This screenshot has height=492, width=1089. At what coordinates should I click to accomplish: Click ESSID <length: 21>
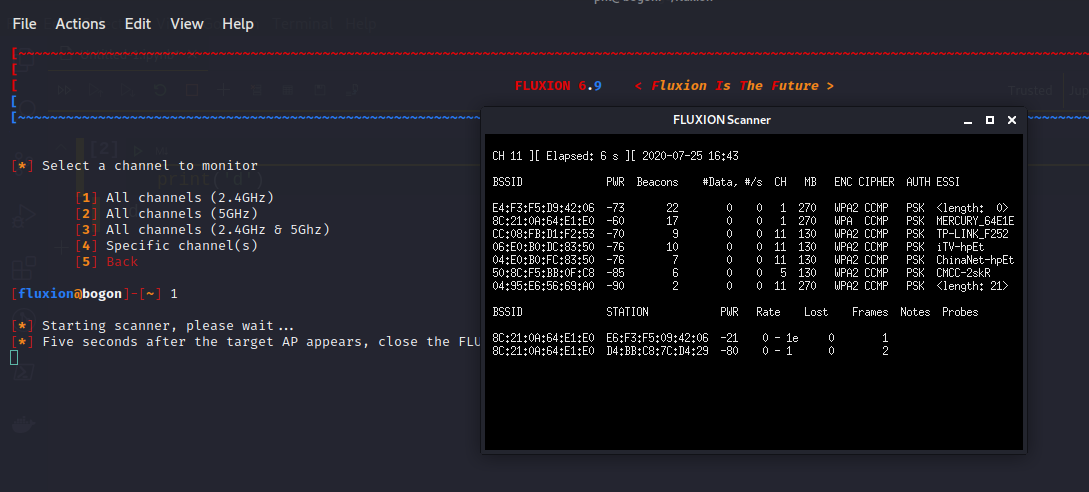coord(972,286)
